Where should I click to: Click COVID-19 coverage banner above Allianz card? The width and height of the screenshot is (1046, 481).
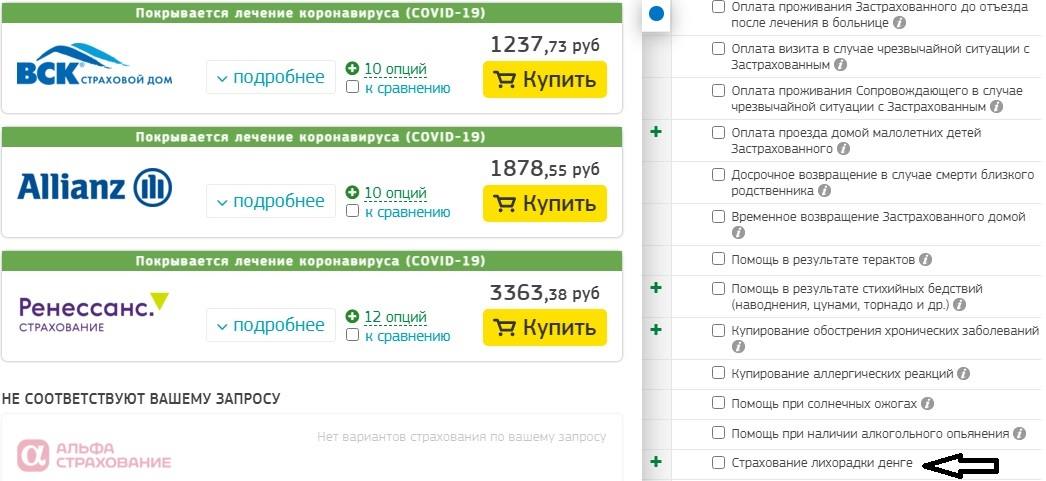click(x=312, y=137)
